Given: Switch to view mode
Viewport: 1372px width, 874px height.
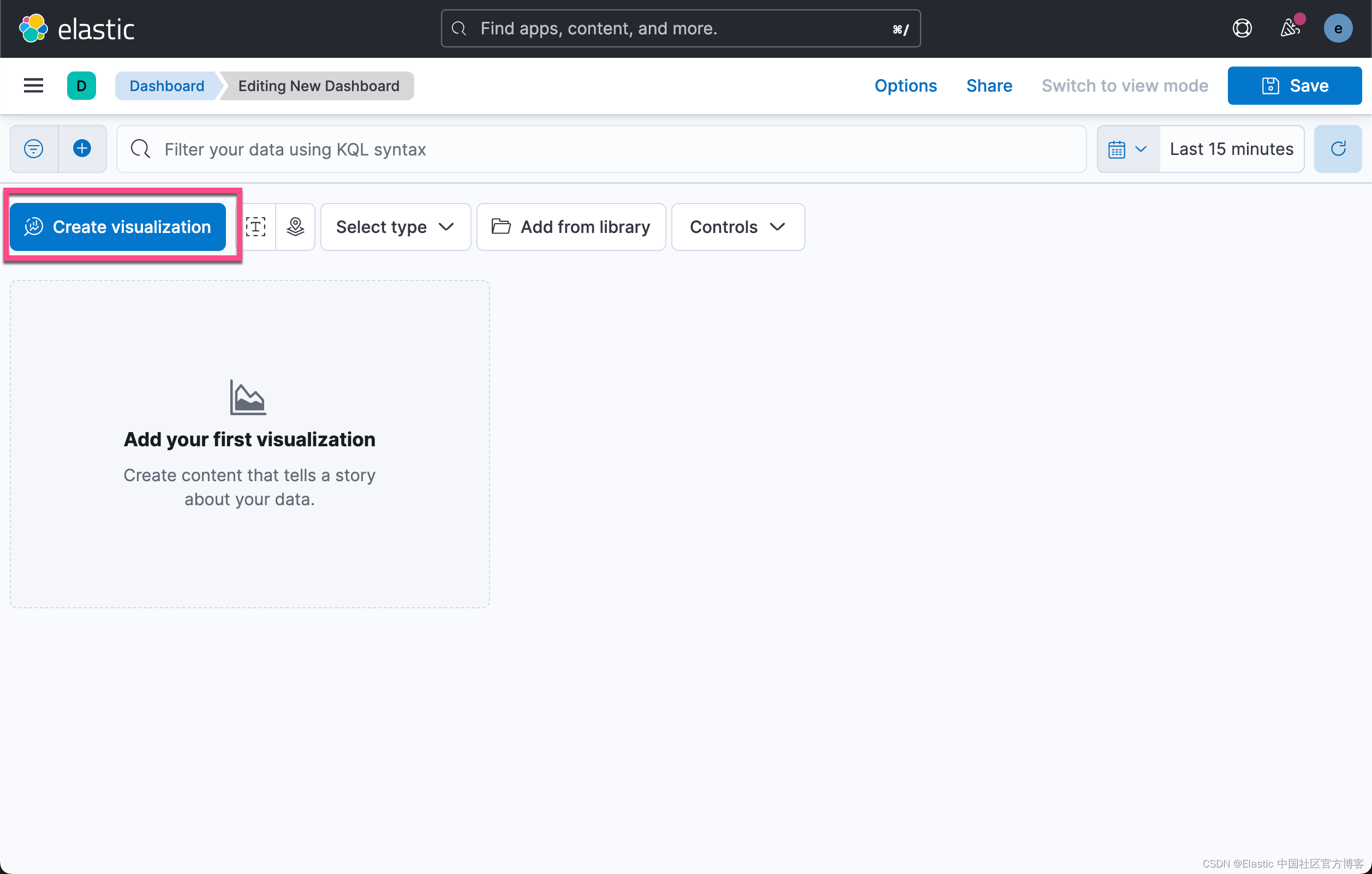Looking at the screenshot, I should [x=1125, y=86].
